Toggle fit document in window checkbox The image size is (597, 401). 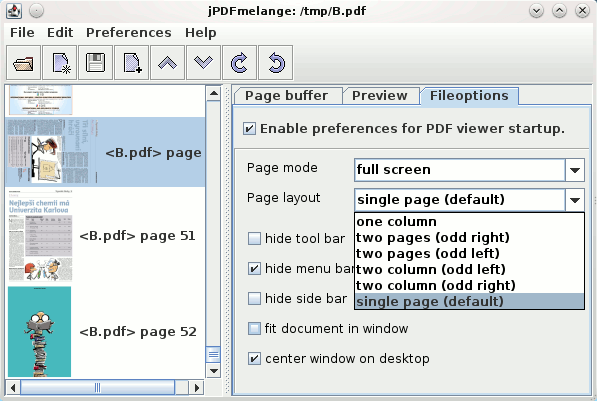click(254, 328)
